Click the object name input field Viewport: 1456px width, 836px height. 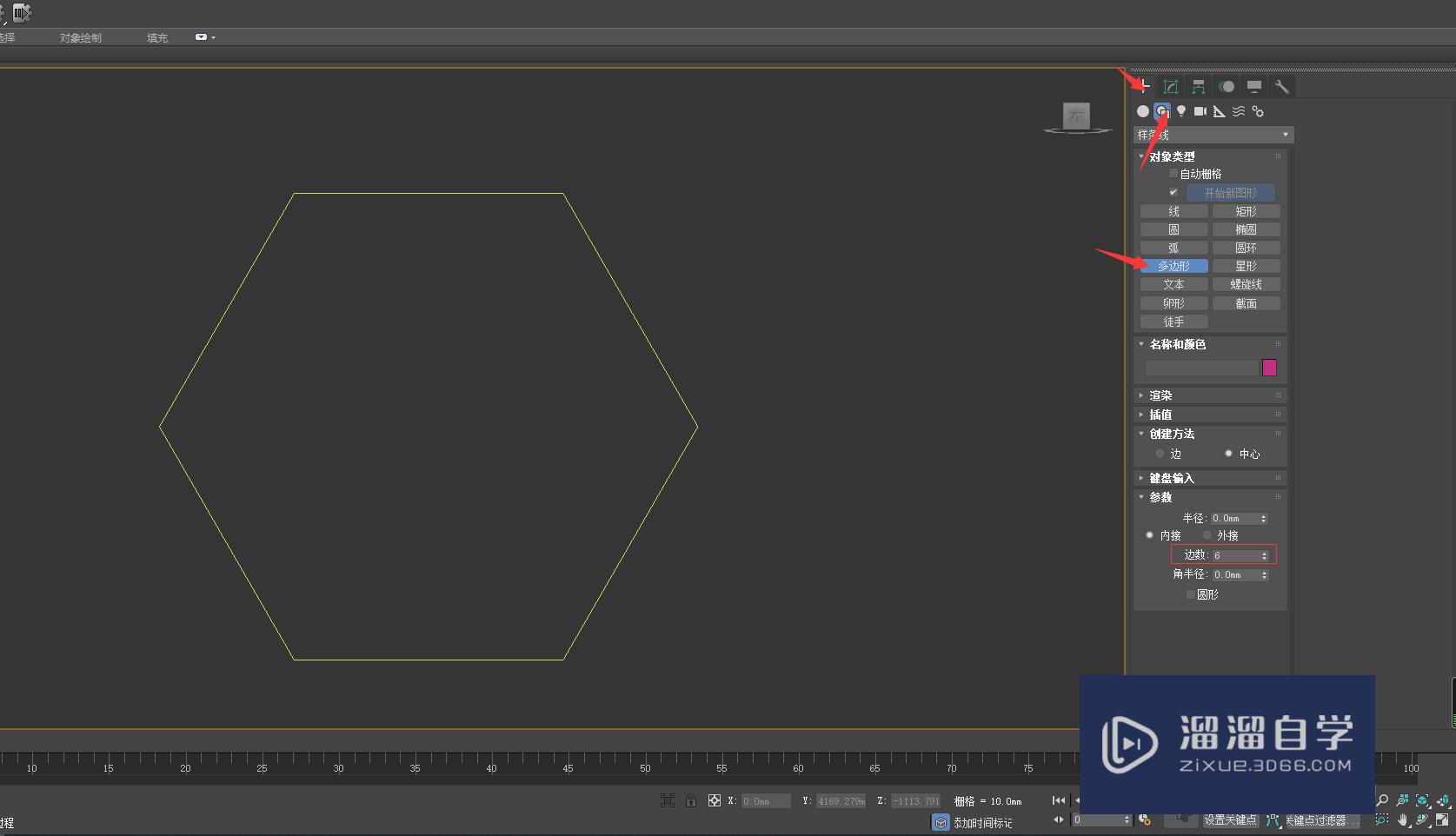[x=1201, y=368]
